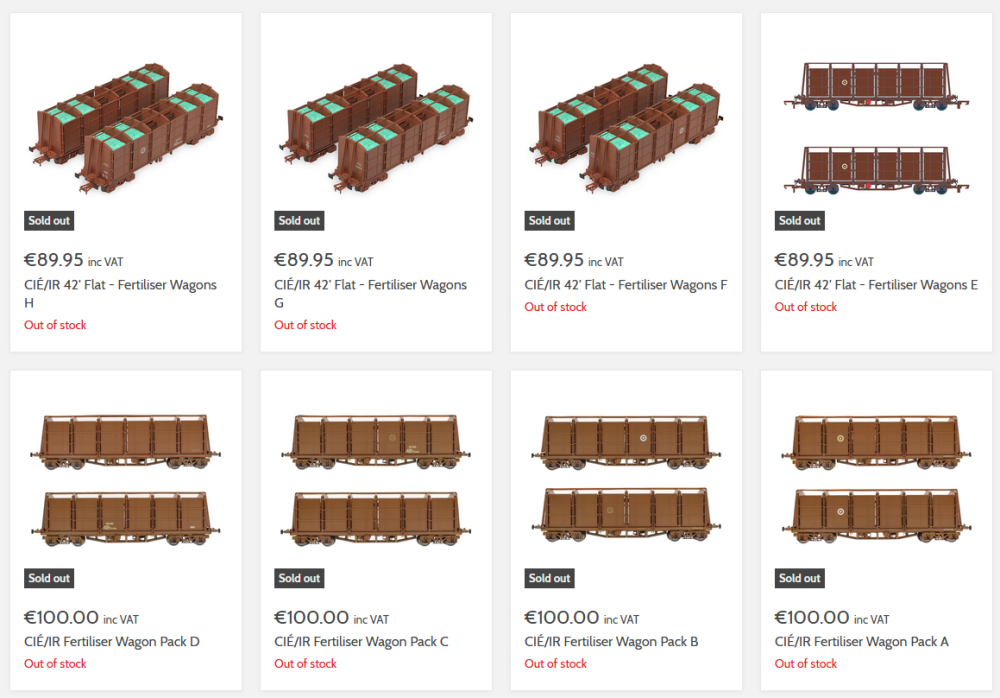Screen dimensions: 1000x698
Task: Open the CIÉ/IR Fertiliser Wagon Pack A link
Action: (862, 642)
